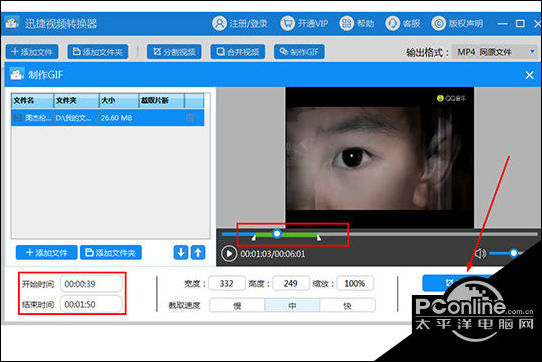Viewport: 542px width, 362px height.
Task: Select 快 fast capture speed
Action: pyautogui.click(x=347, y=305)
